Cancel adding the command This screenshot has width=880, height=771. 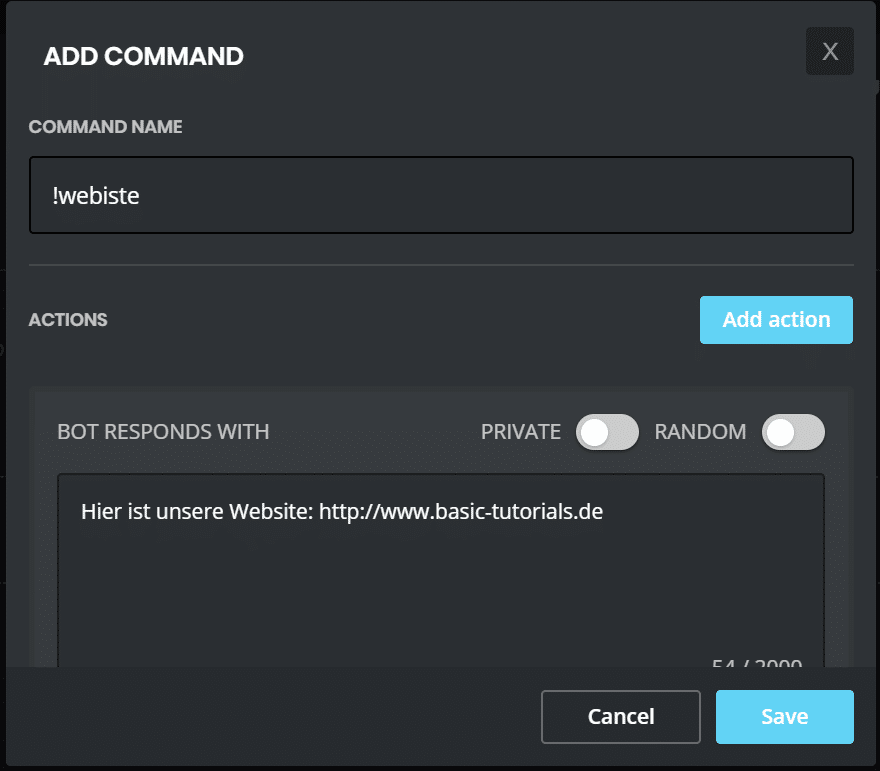point(620,716)
